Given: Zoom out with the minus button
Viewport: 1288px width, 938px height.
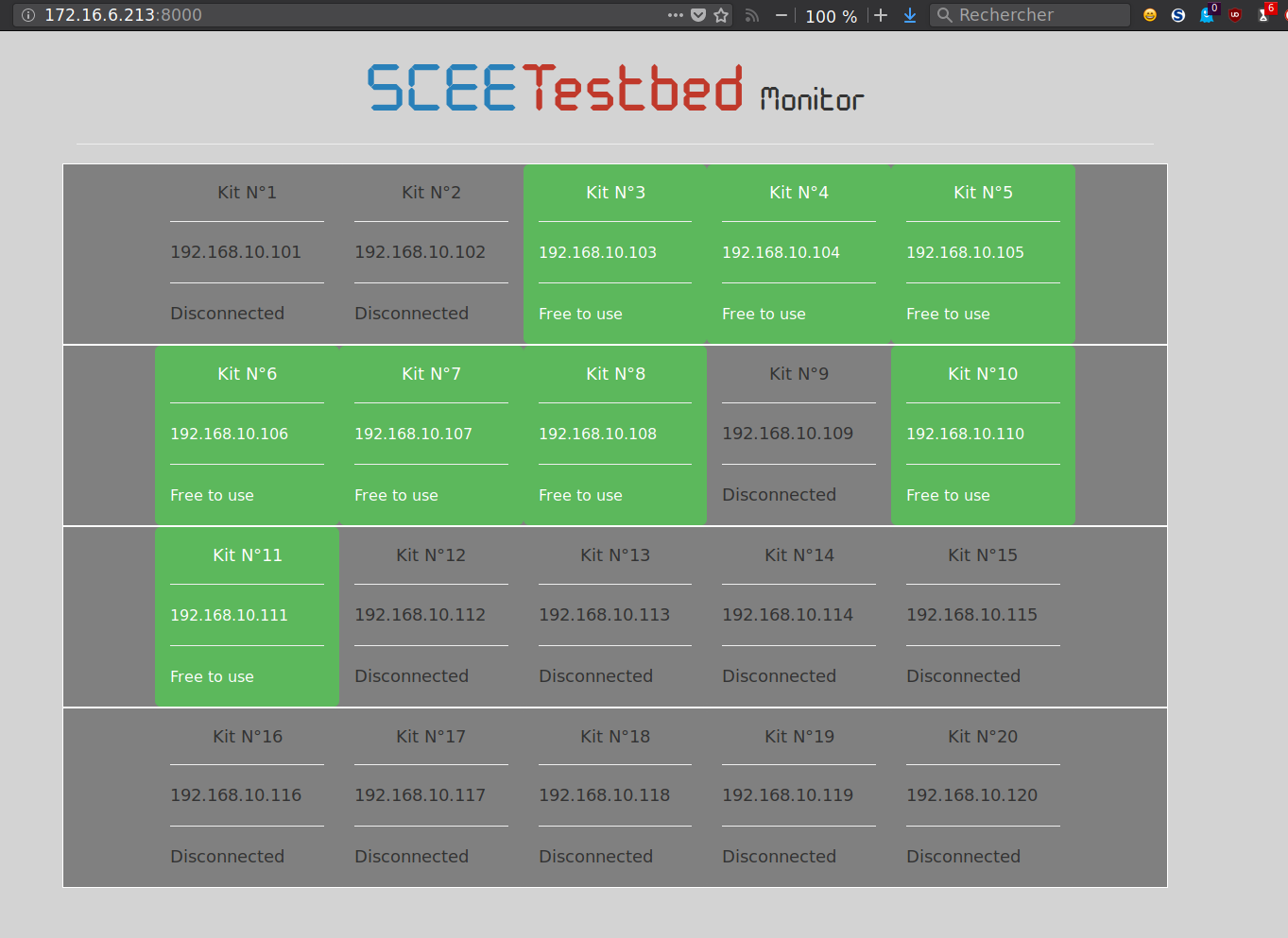Looking at the screenshot, I should tap(781, 15).
